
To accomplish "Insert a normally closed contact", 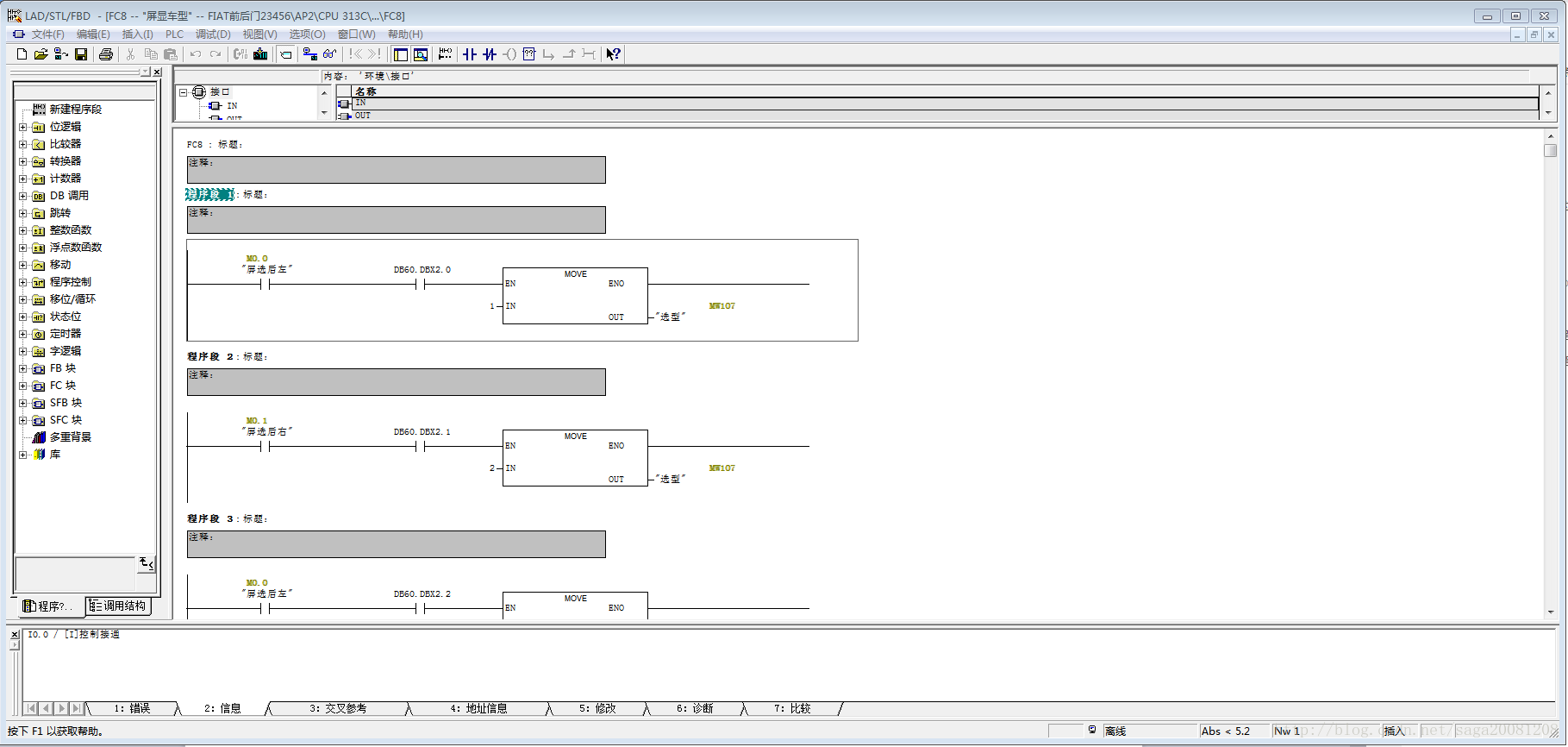I will [x=490, y=54].
